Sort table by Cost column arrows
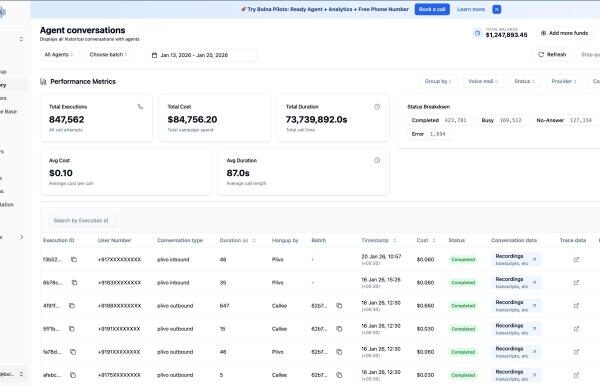The height and width of the screenshot is (386, 600). coord(434,240)
